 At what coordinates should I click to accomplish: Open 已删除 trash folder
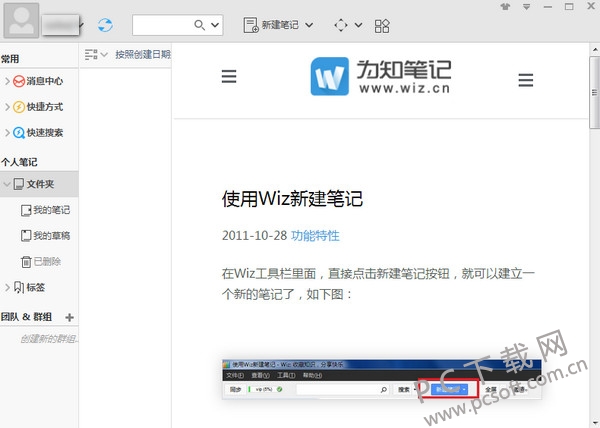41,262
